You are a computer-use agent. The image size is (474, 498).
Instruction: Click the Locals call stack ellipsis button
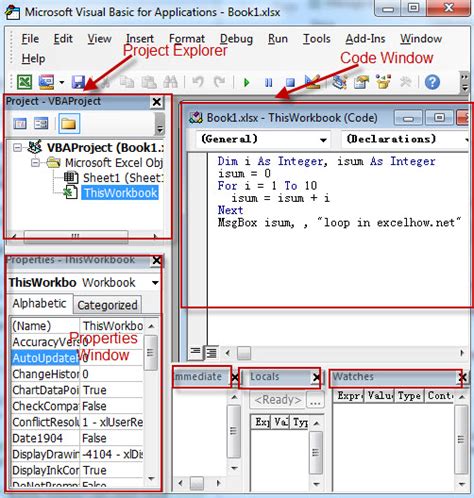coord(315,400)
